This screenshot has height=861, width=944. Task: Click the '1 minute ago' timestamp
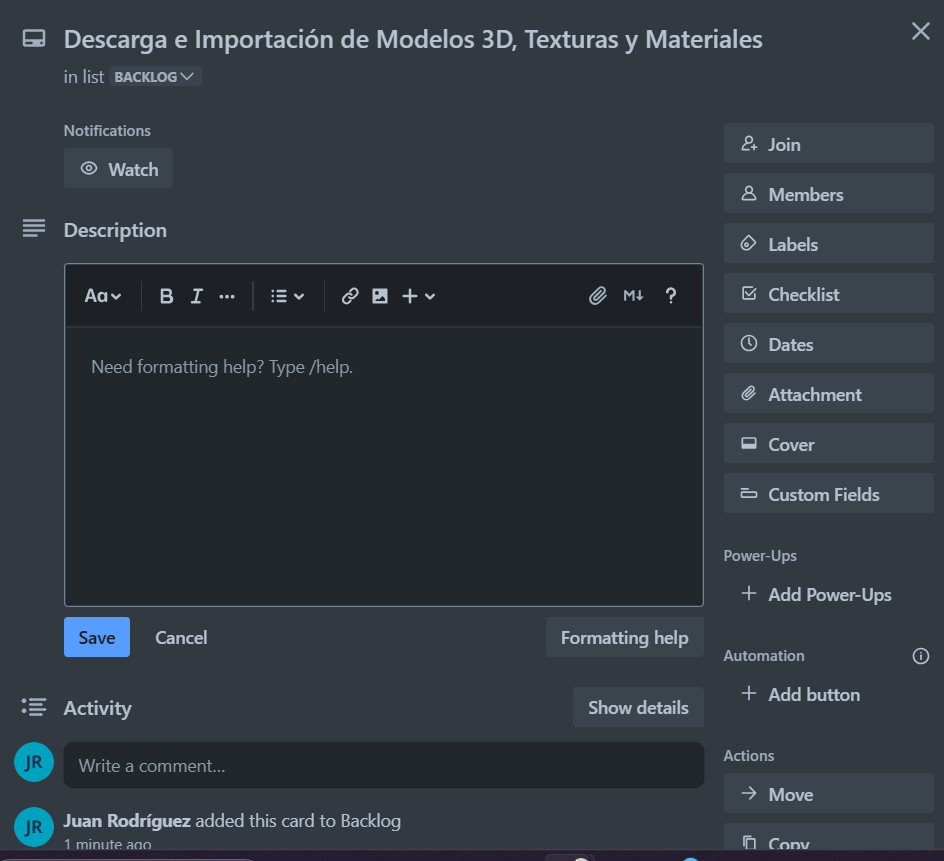pyautogui.click(x=108, y=844)
